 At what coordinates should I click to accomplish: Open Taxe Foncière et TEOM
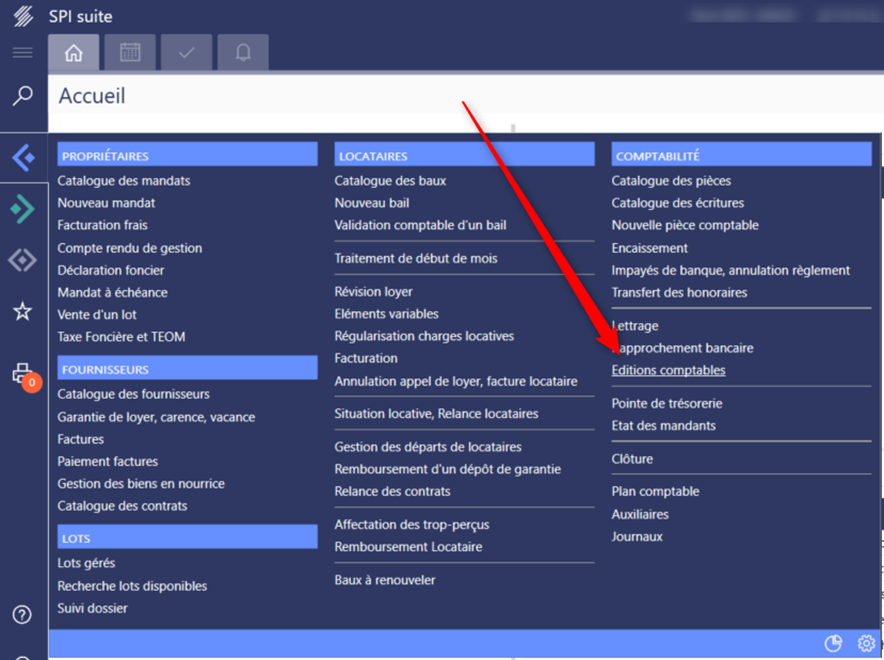click(121, 336)
